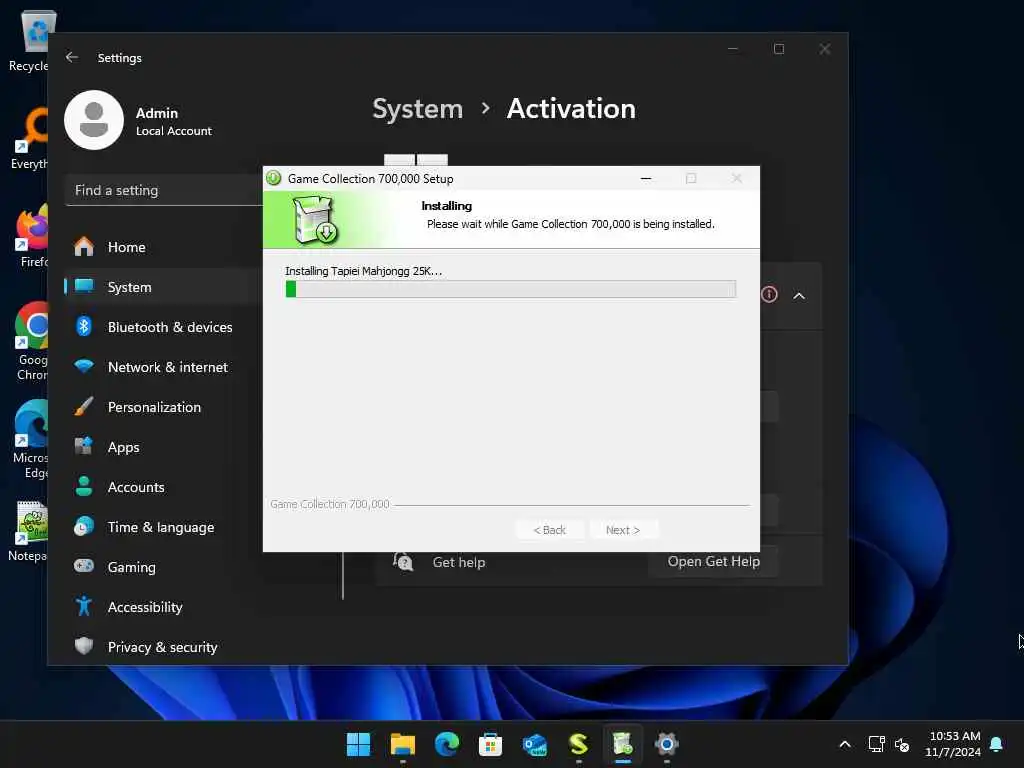
Task: Select the Microsoft Edge desktop shortcut
Action: (x=31, y=439)
